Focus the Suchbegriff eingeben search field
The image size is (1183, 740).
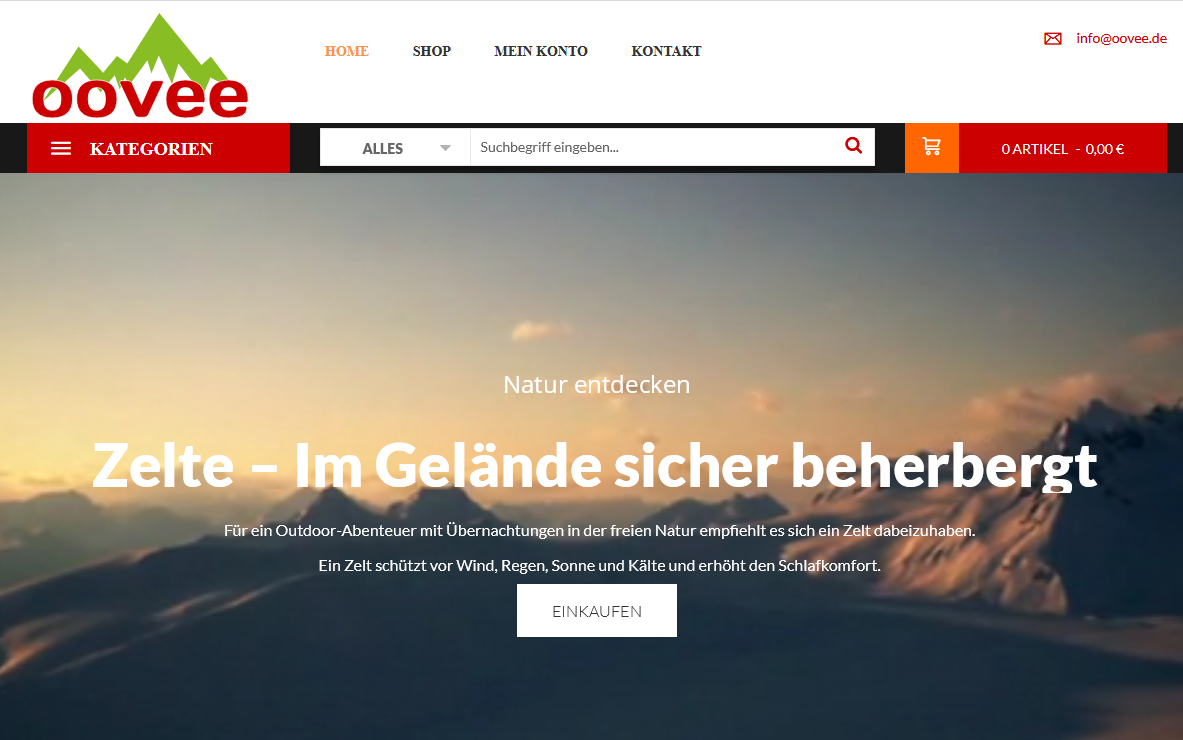656,147
